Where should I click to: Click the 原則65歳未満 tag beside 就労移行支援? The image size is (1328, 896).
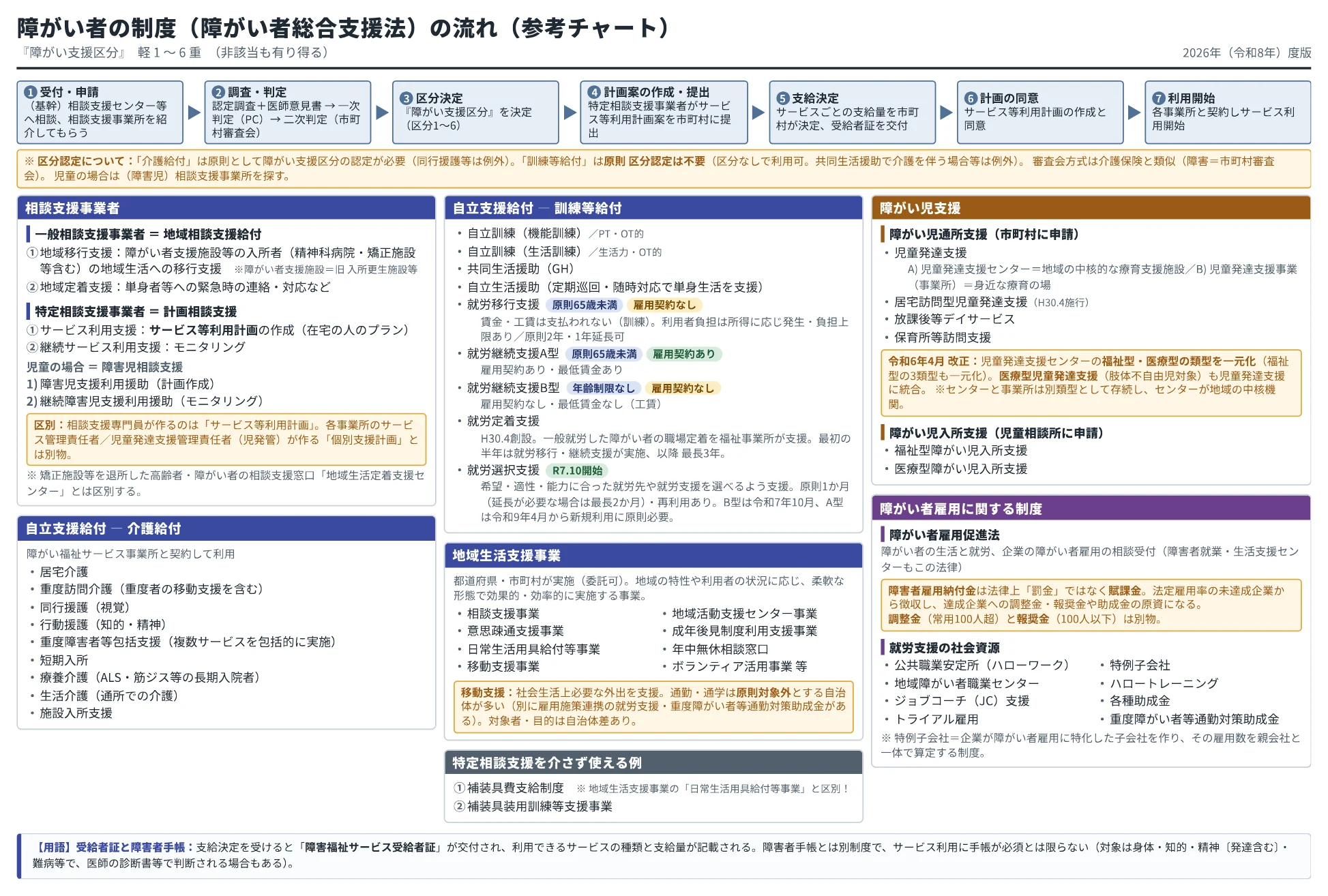coord(585,305)
